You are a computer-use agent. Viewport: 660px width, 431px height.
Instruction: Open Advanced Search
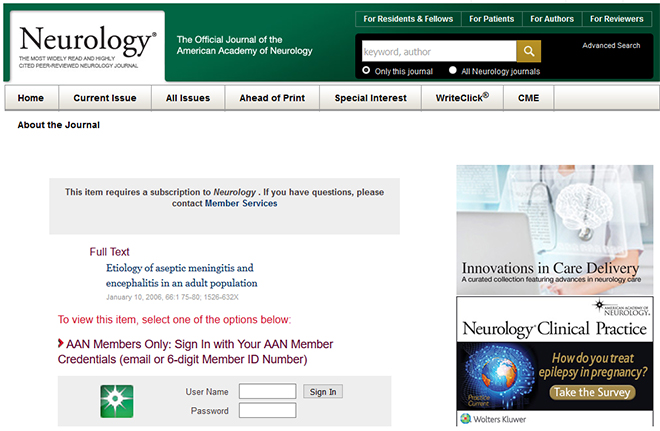point(611,45)
